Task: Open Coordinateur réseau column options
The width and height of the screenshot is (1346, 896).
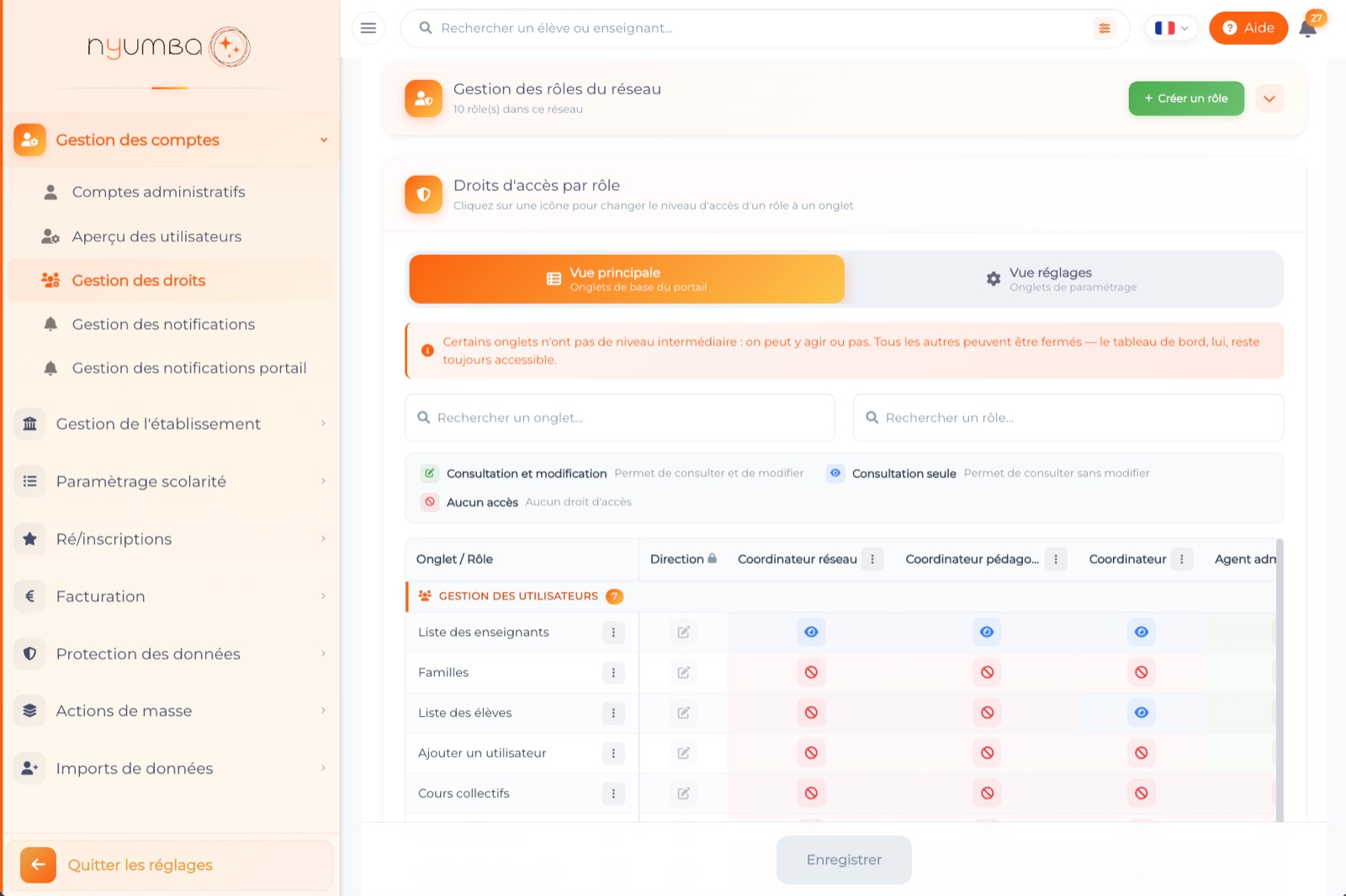Action: pos(872,559)
